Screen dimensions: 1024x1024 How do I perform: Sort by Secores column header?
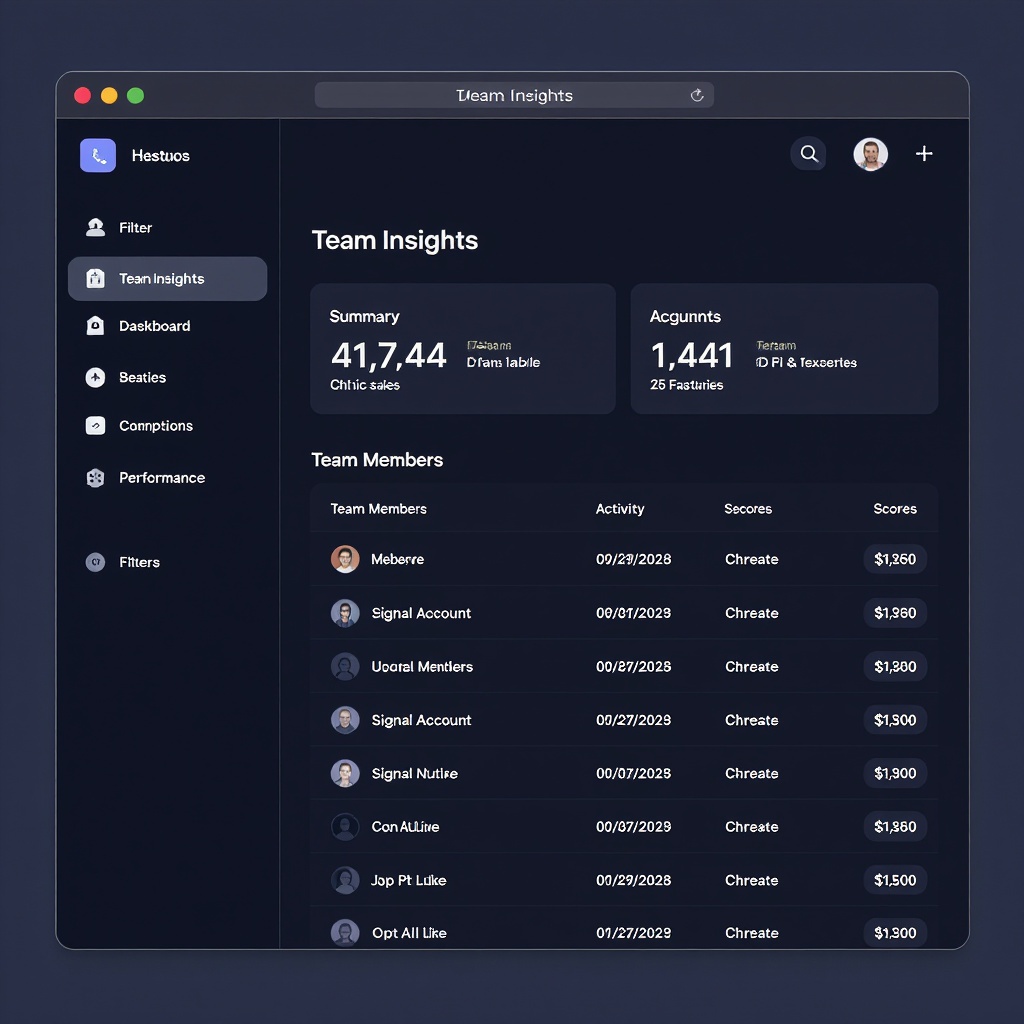(x=748, y=509)
